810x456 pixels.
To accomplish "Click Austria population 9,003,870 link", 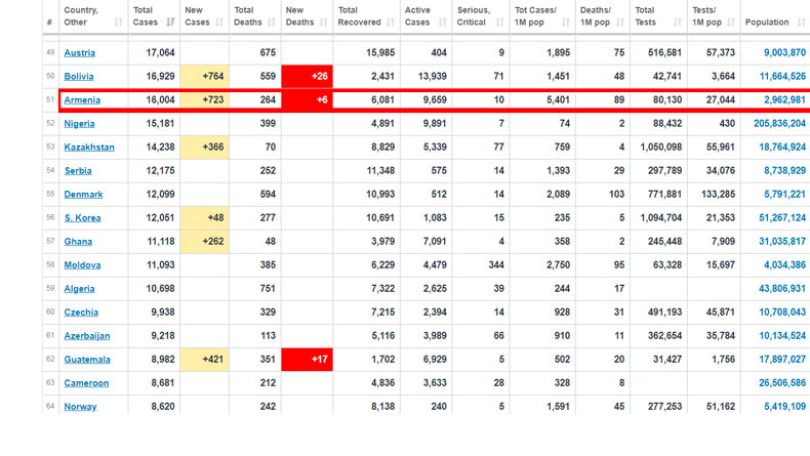I will (785, 53).
